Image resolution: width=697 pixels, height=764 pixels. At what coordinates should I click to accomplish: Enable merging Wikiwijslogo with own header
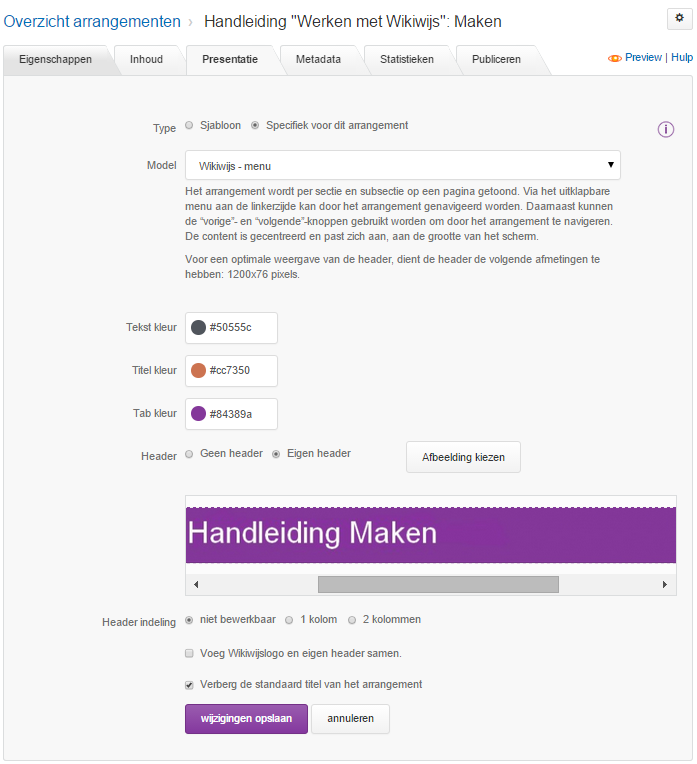pyautogui.click(x=189, y=654)
